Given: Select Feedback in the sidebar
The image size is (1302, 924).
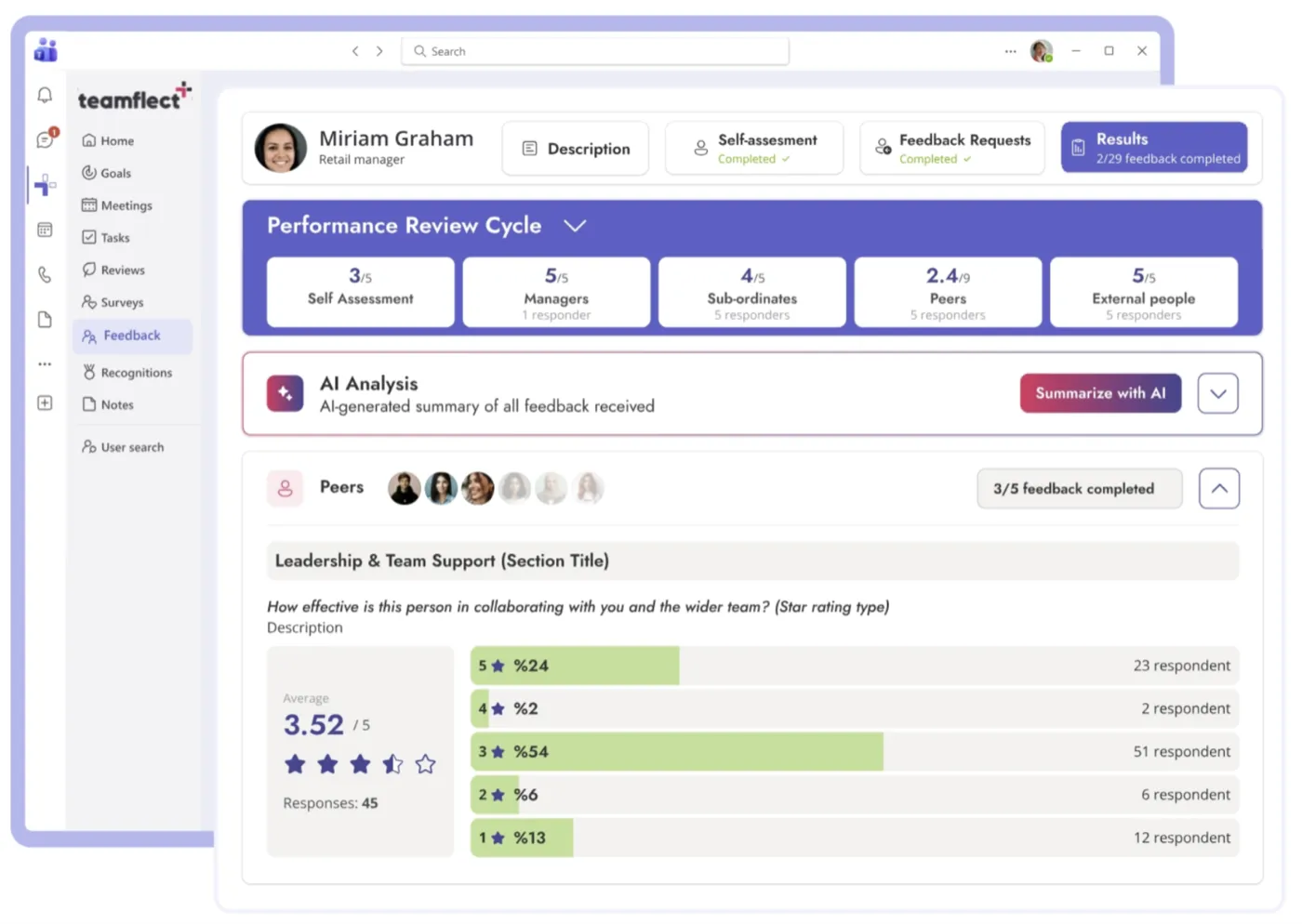Looking at the screenshot, I should 133,336.
